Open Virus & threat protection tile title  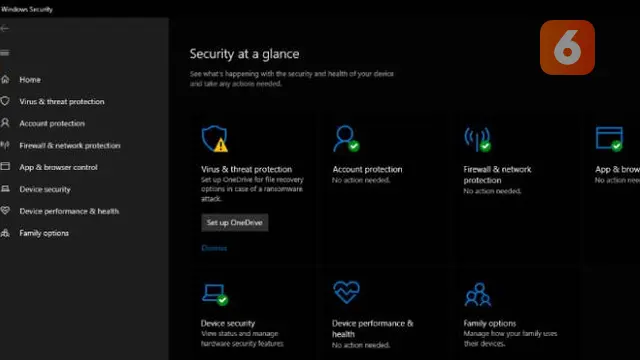(246, 169)
